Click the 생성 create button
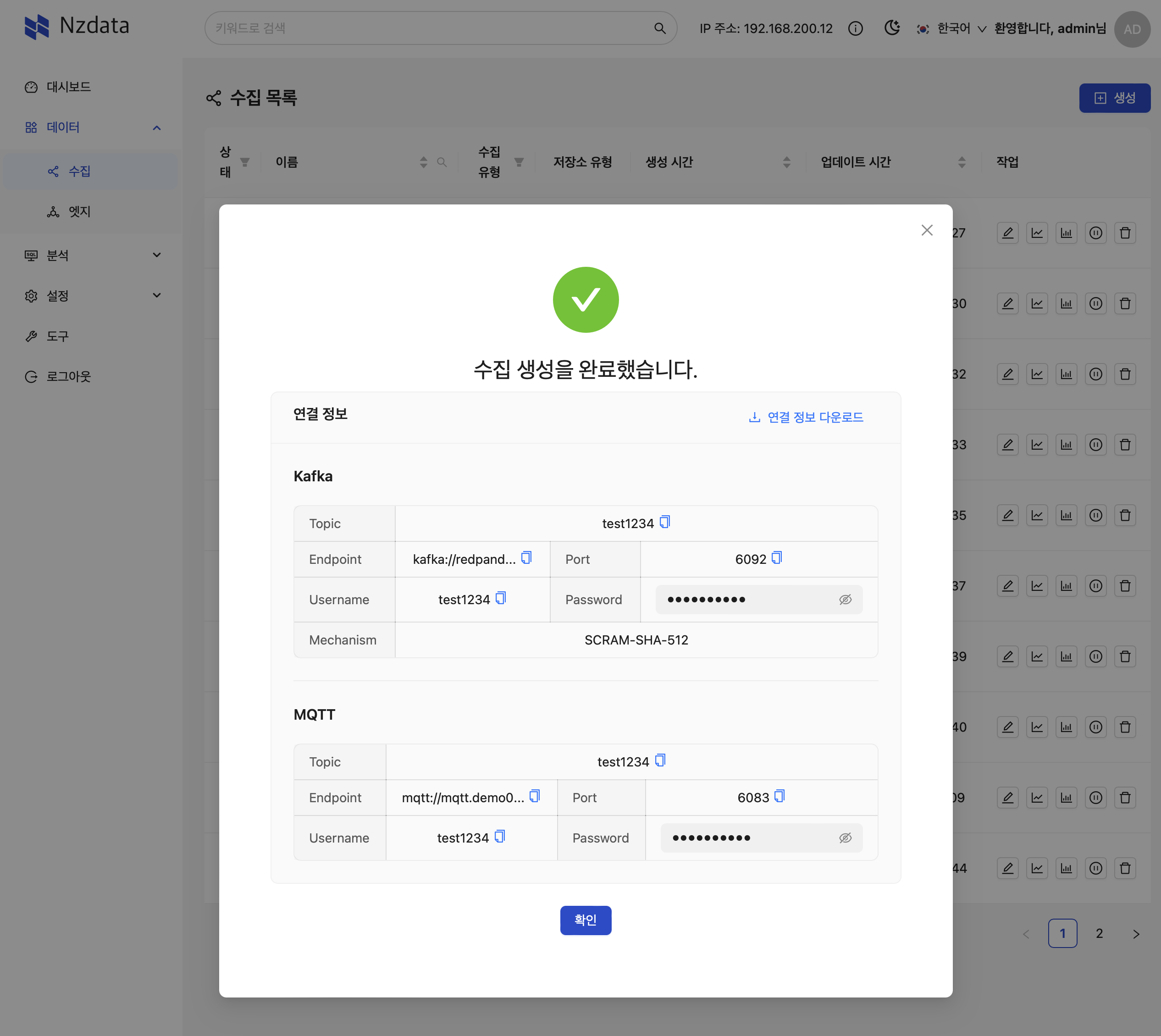The height and width of the screenshot is (1036, 1161). [1114, 98]
